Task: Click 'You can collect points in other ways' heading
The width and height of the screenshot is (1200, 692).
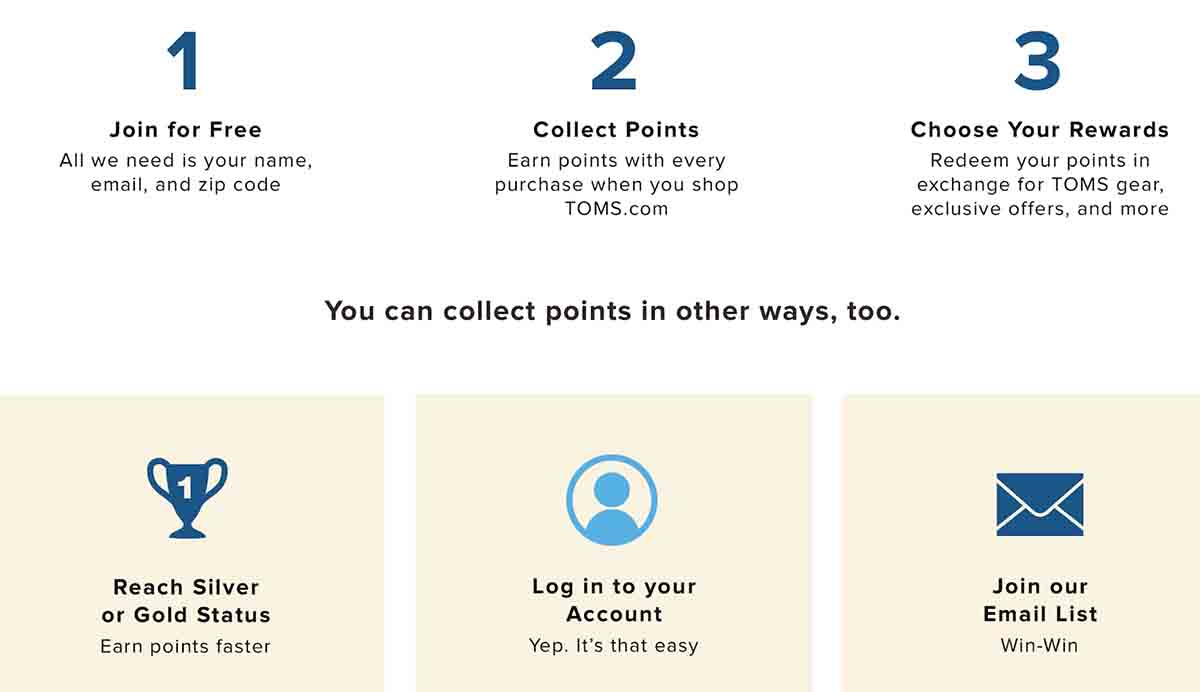Action: [612, 311]
